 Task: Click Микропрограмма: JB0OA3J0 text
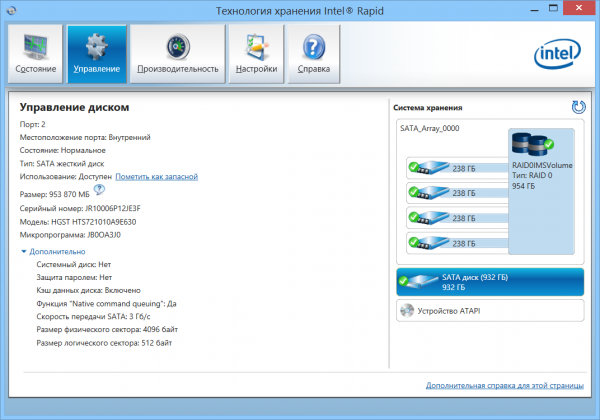tap(70, 235)
